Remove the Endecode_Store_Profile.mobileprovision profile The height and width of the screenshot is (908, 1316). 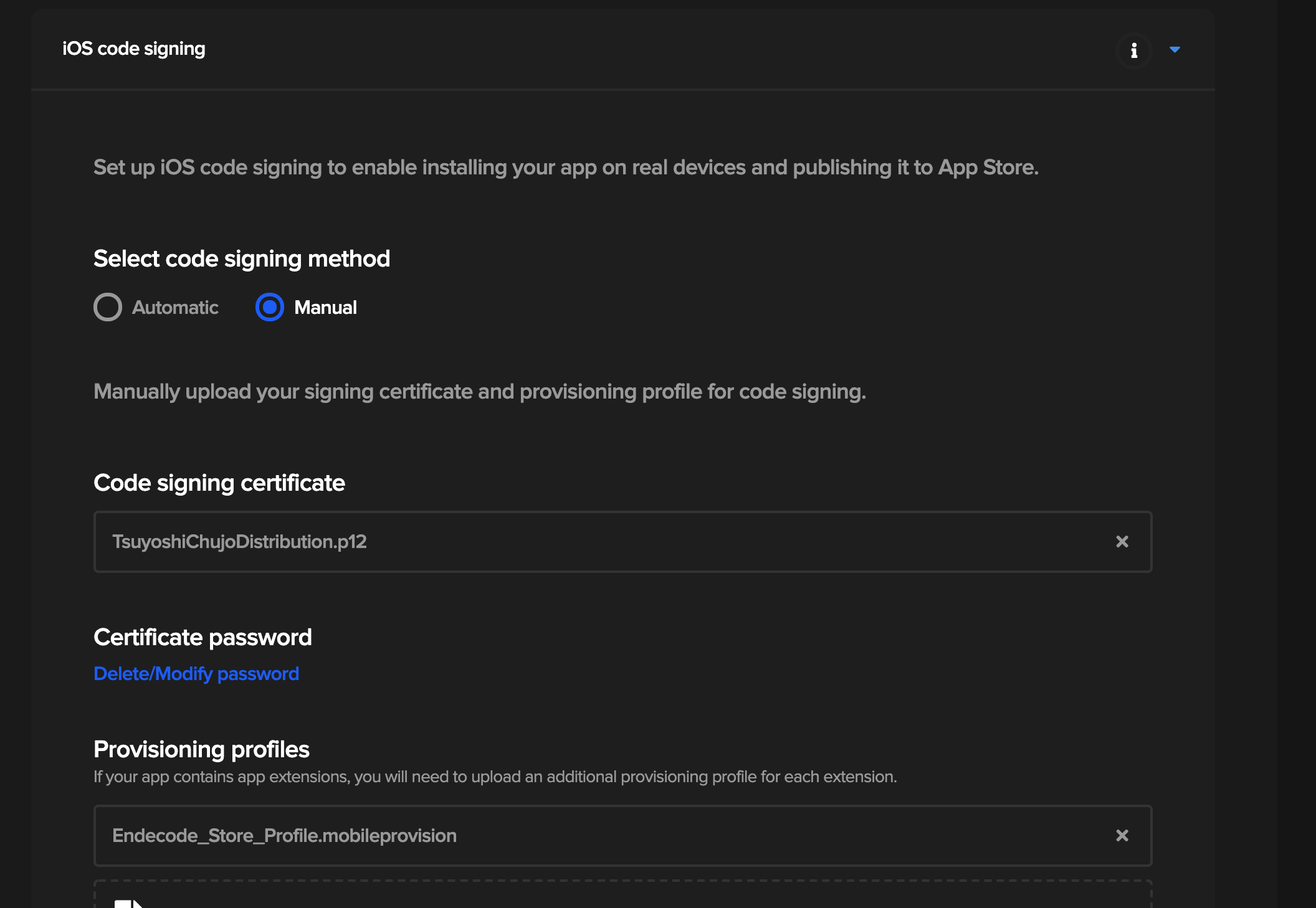(x=1122, y=836)
